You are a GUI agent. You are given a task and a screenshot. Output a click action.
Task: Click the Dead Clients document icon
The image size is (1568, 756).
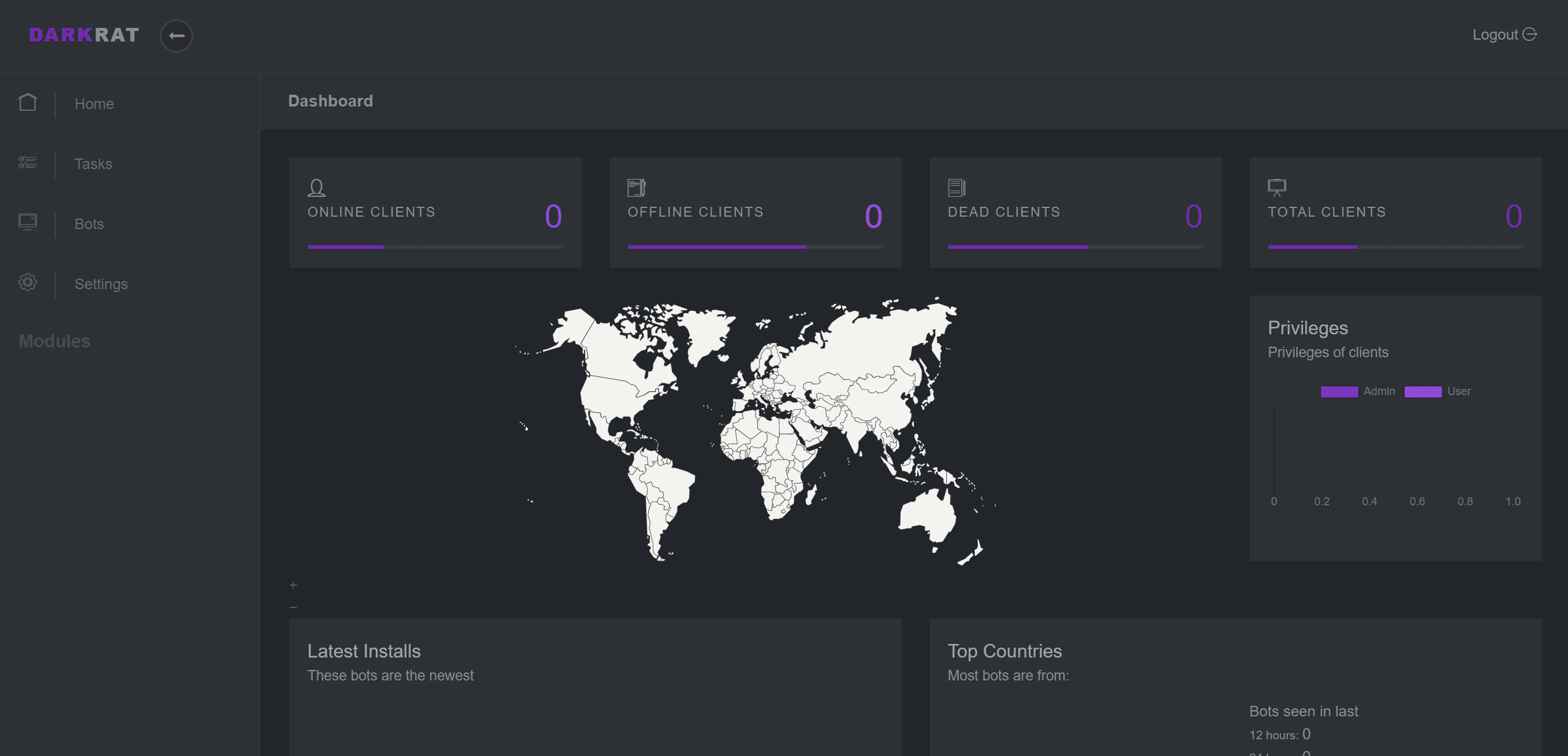pyautogui.click(x=956, y=187)
